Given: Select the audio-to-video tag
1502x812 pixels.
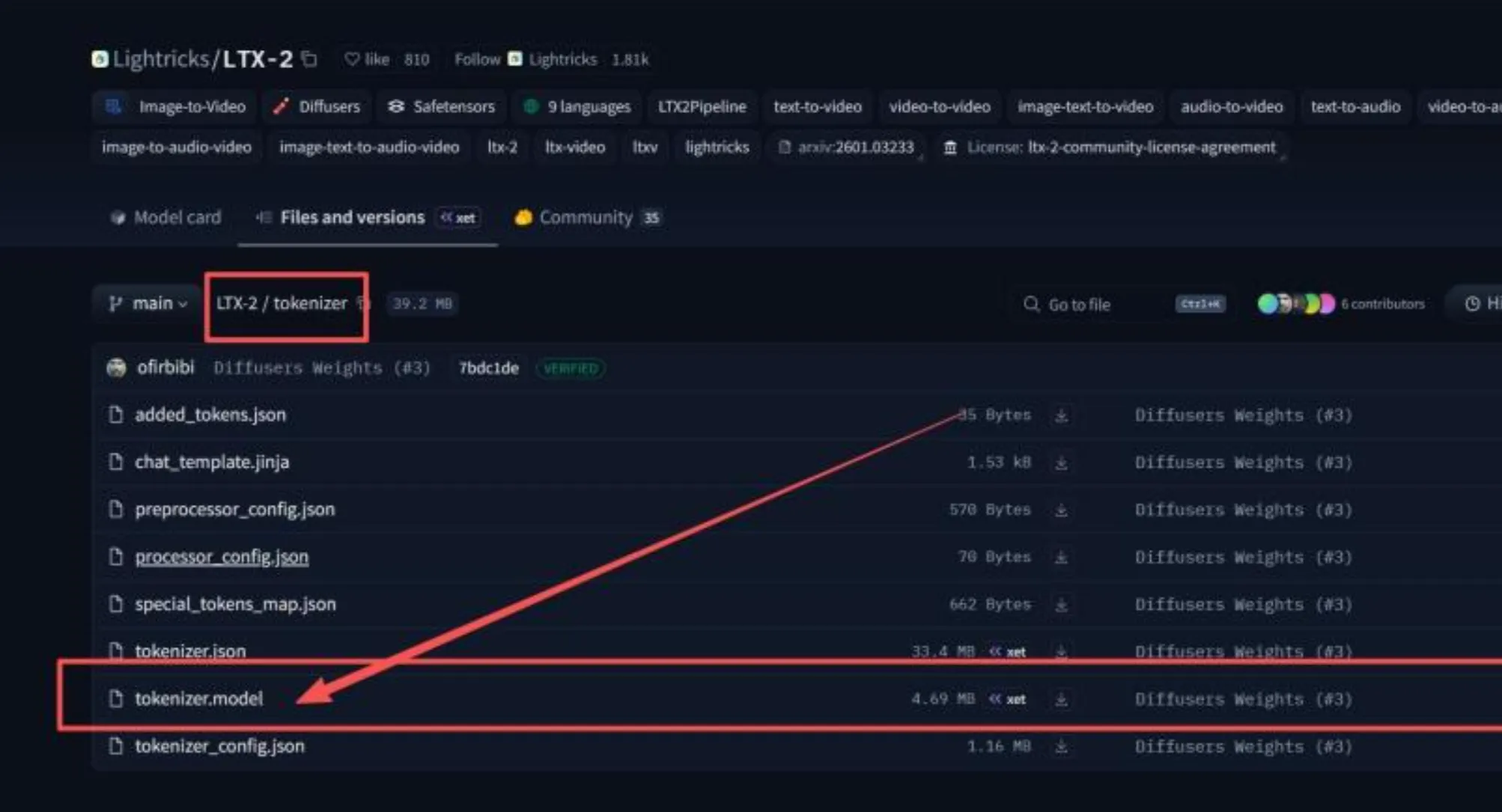Looking at the screenshot, I should 1232,107.
